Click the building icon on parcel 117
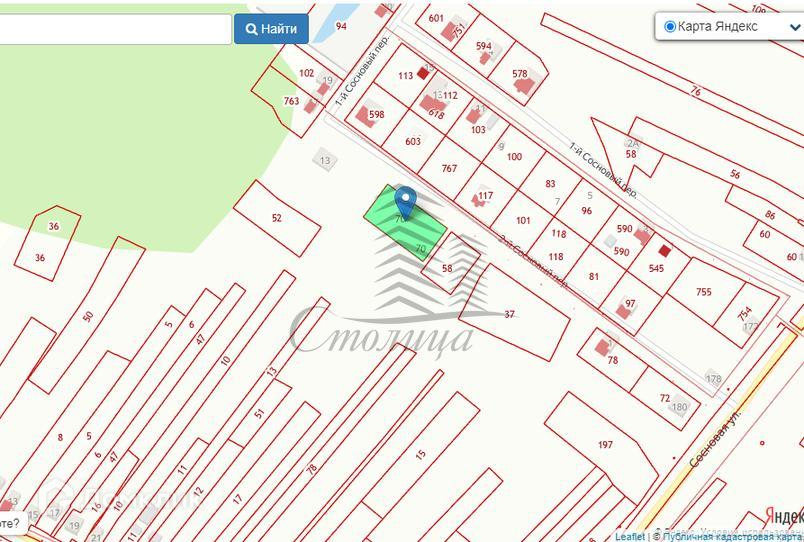Screen dimensions: 804x542 [x=479, y=199]
